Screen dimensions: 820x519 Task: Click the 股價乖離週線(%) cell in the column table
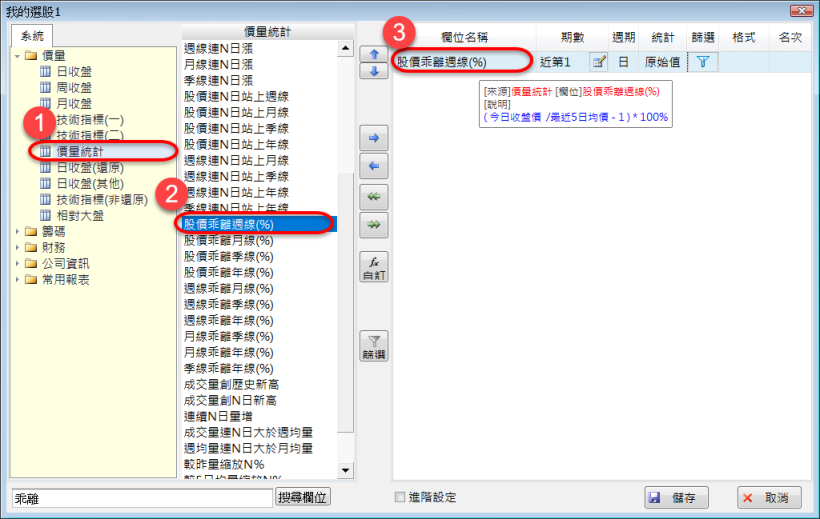[464, 62]
